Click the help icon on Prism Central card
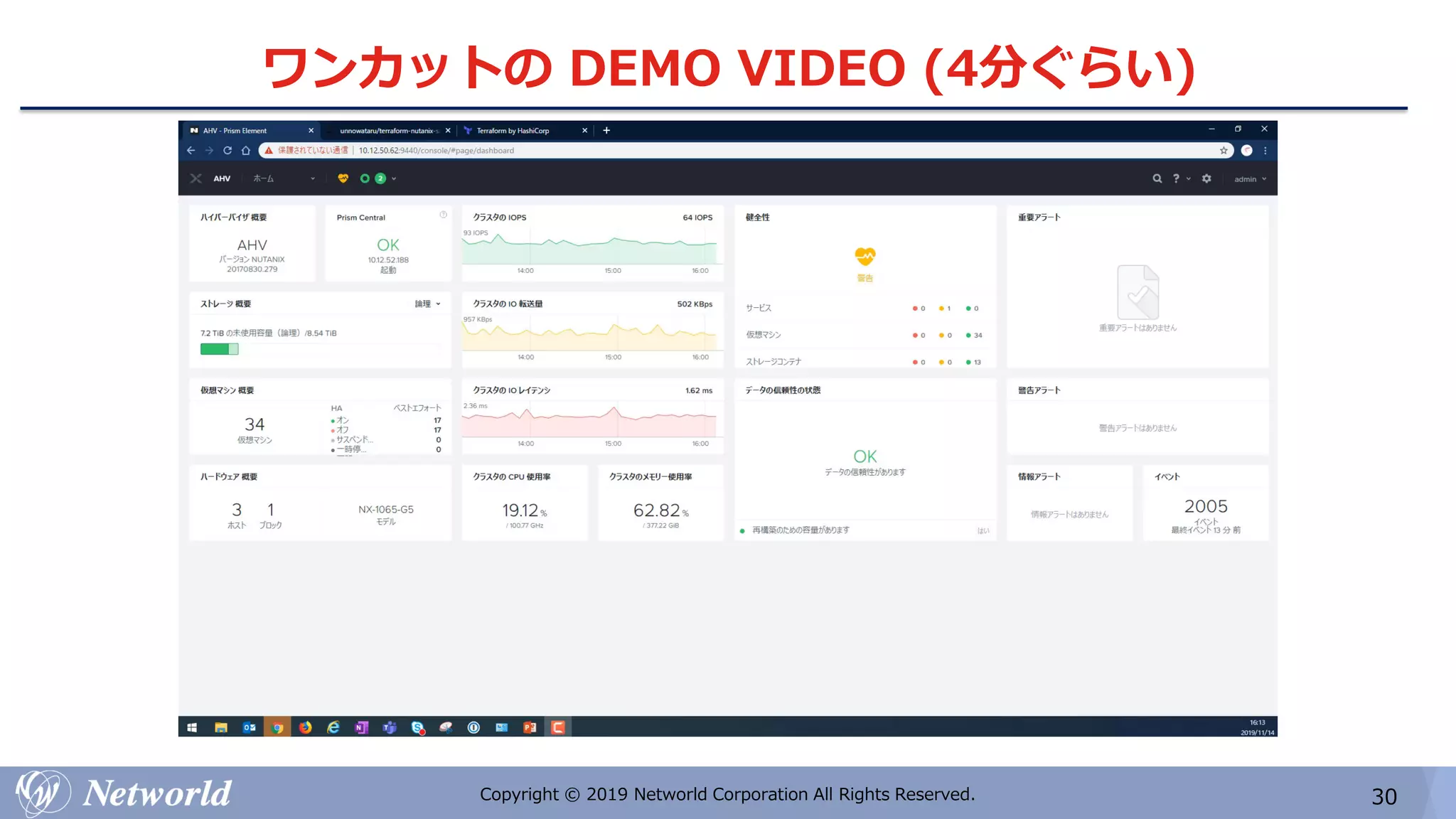Viewport: 1456px width, 819px height. (x=443, y=215)
